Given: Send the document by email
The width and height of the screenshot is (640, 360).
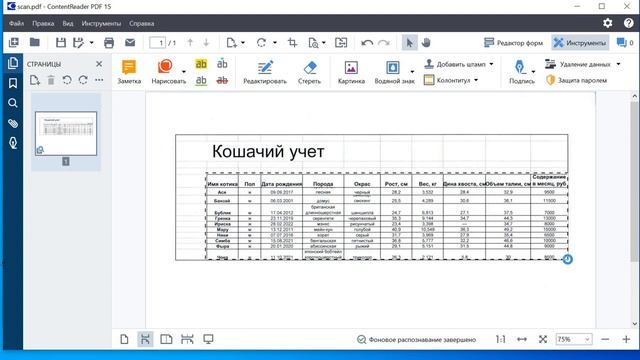Looking at the screenshot, I should pos(130,42).
